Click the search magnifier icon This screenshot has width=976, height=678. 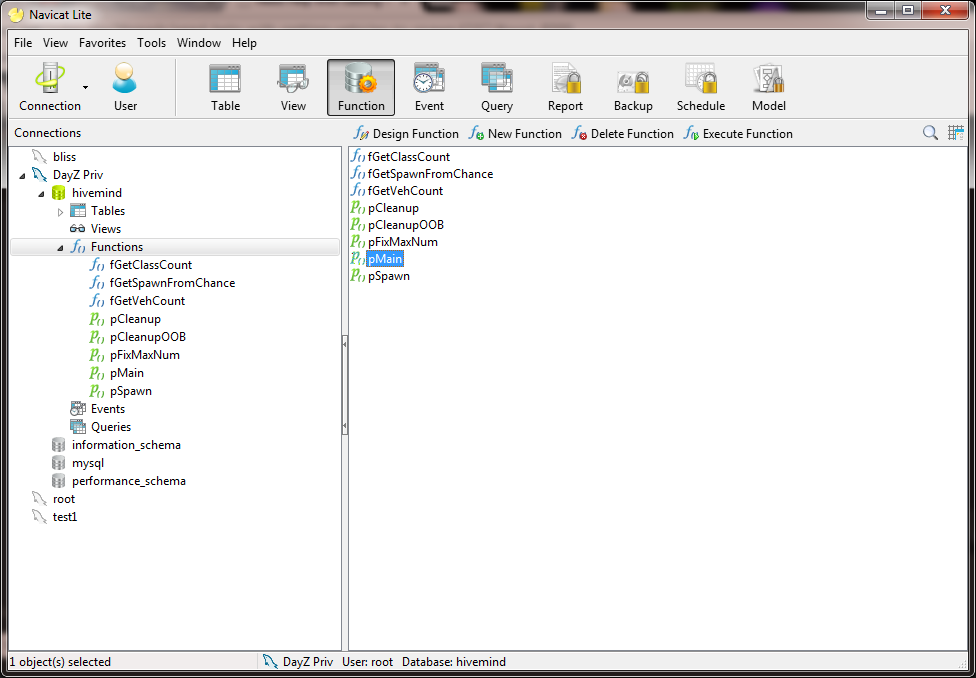[x=930, y=133]
